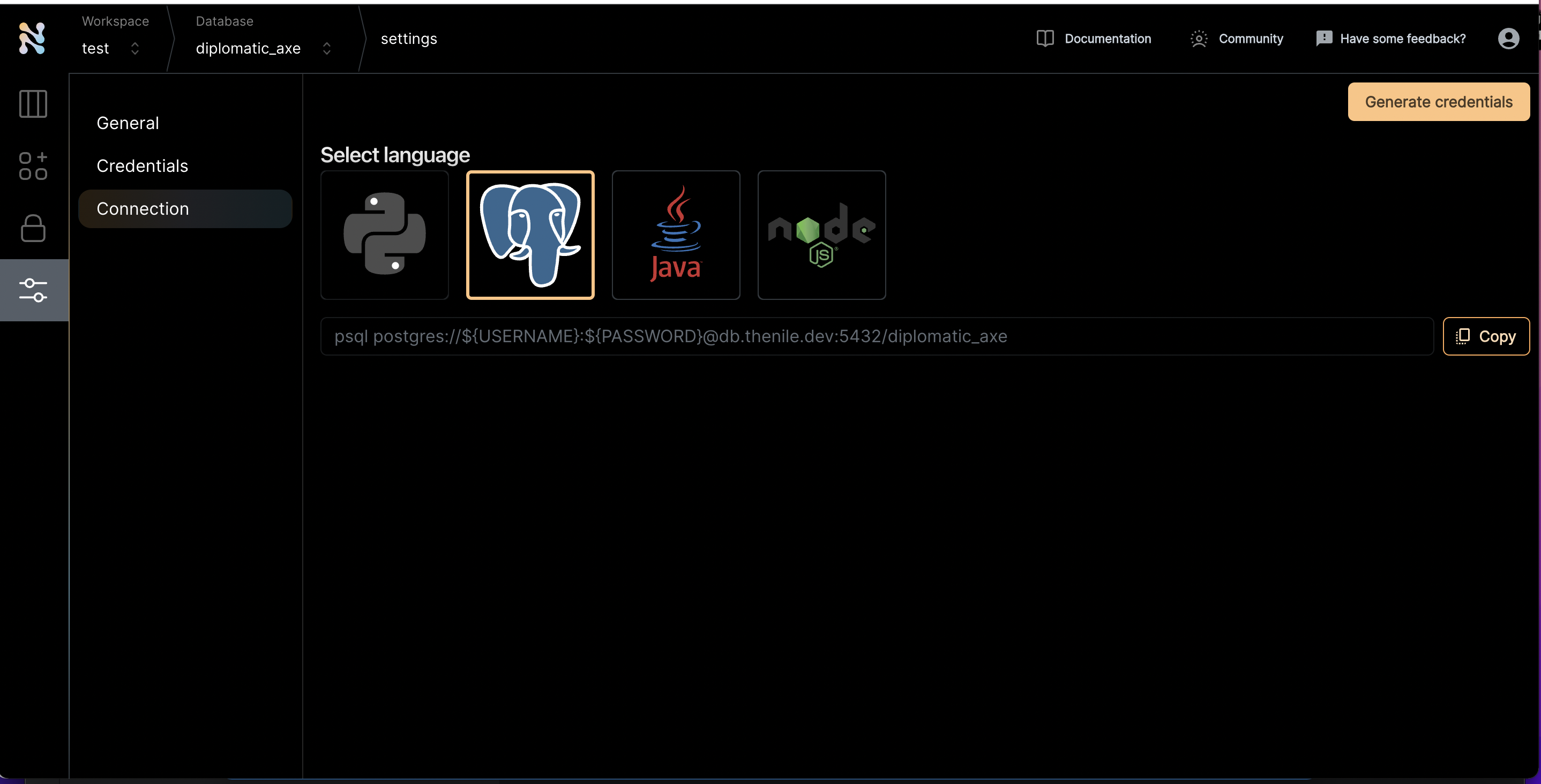Select the settings sliders sidebar icon

(x=33, y=290)
